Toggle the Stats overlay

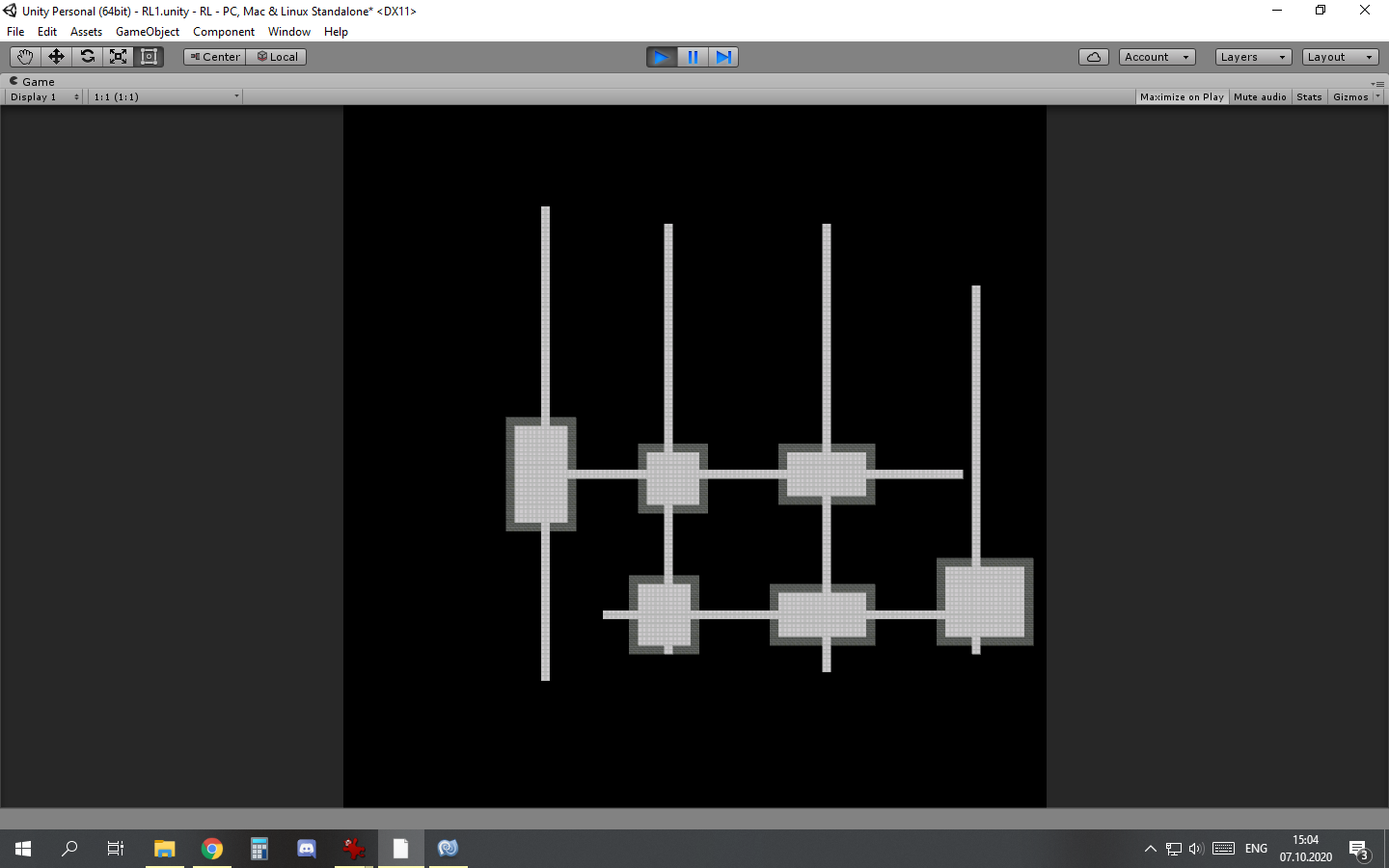1310,96
